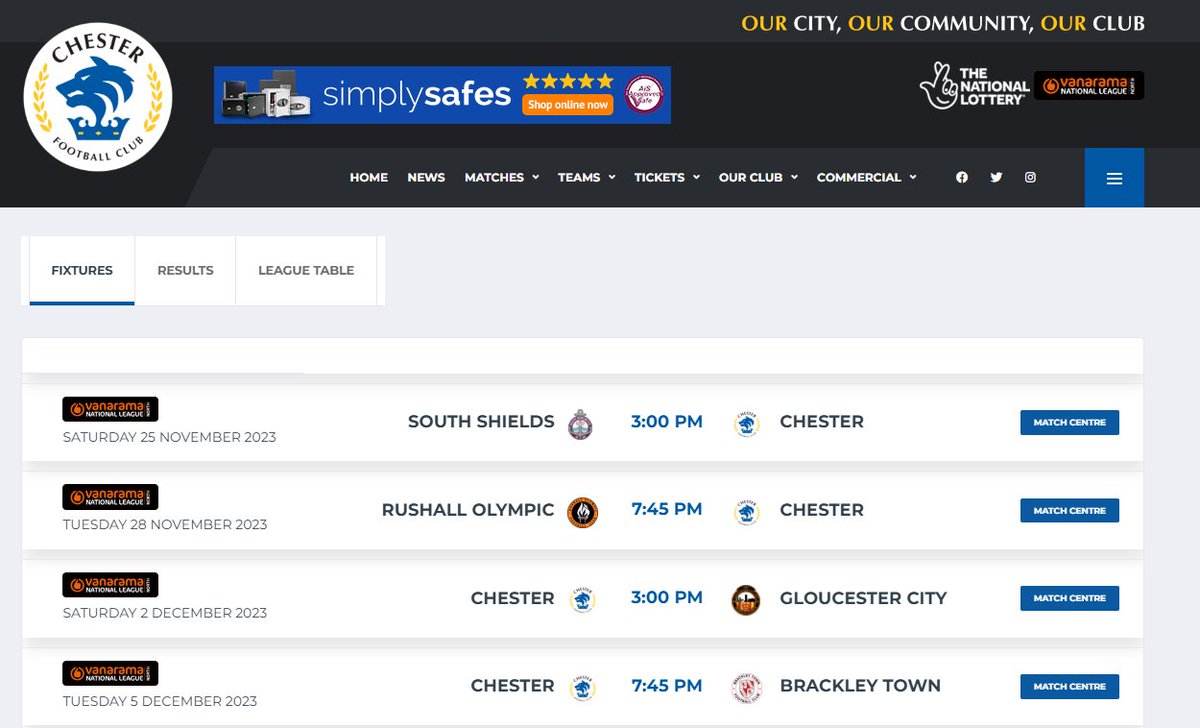Open the COMMERCIAL dropdown
This screenshot has width=1200, height=728.
866,177
